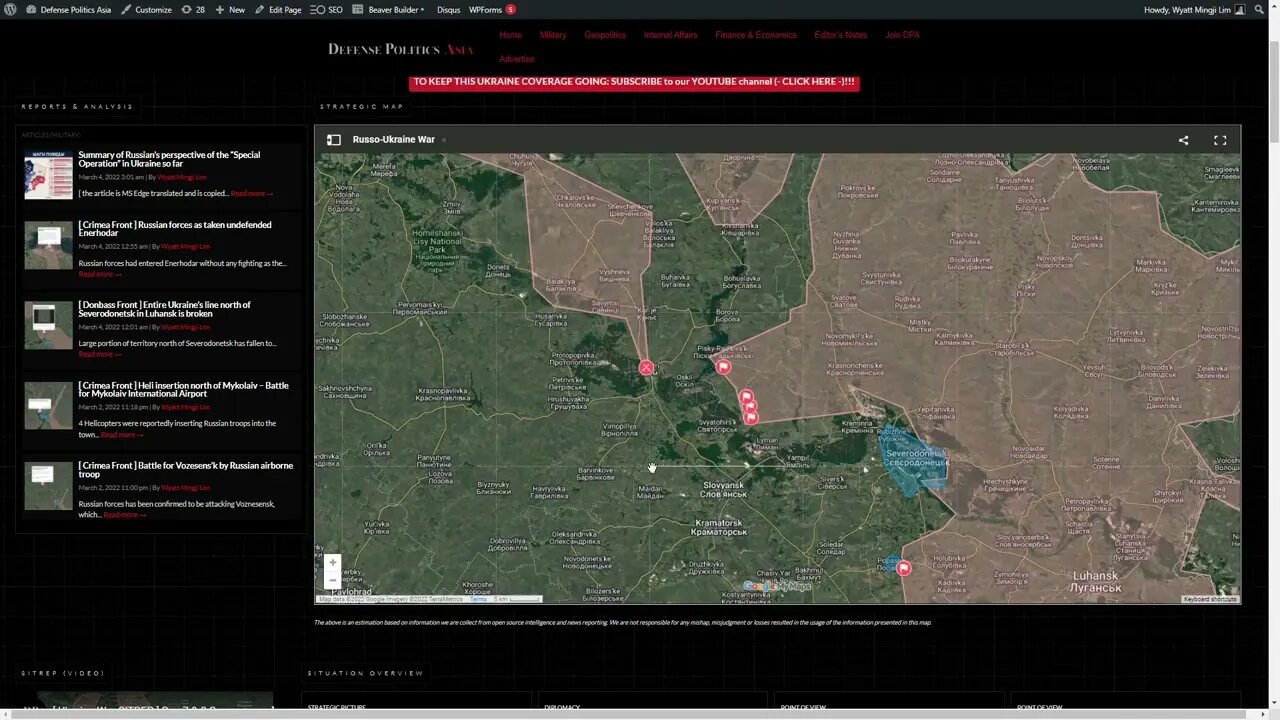Open Battle for Vozesens'k by airborne title
The width and height of the screenshot is (1280, 720).
(186, 469)
